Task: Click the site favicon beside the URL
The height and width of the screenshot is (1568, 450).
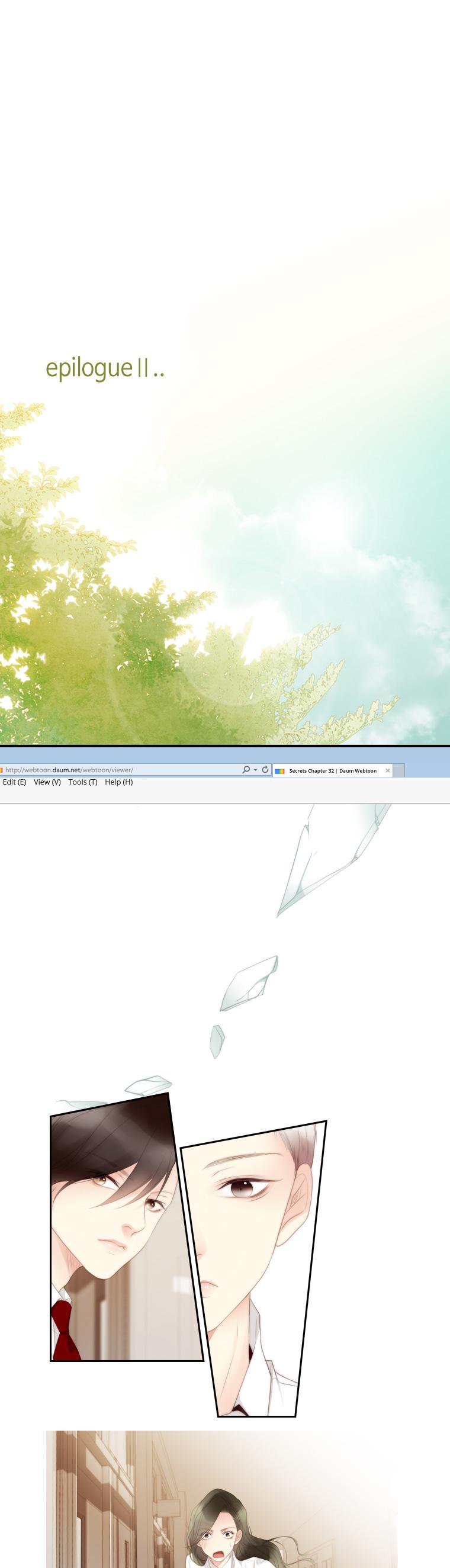Action: point(1,770)
